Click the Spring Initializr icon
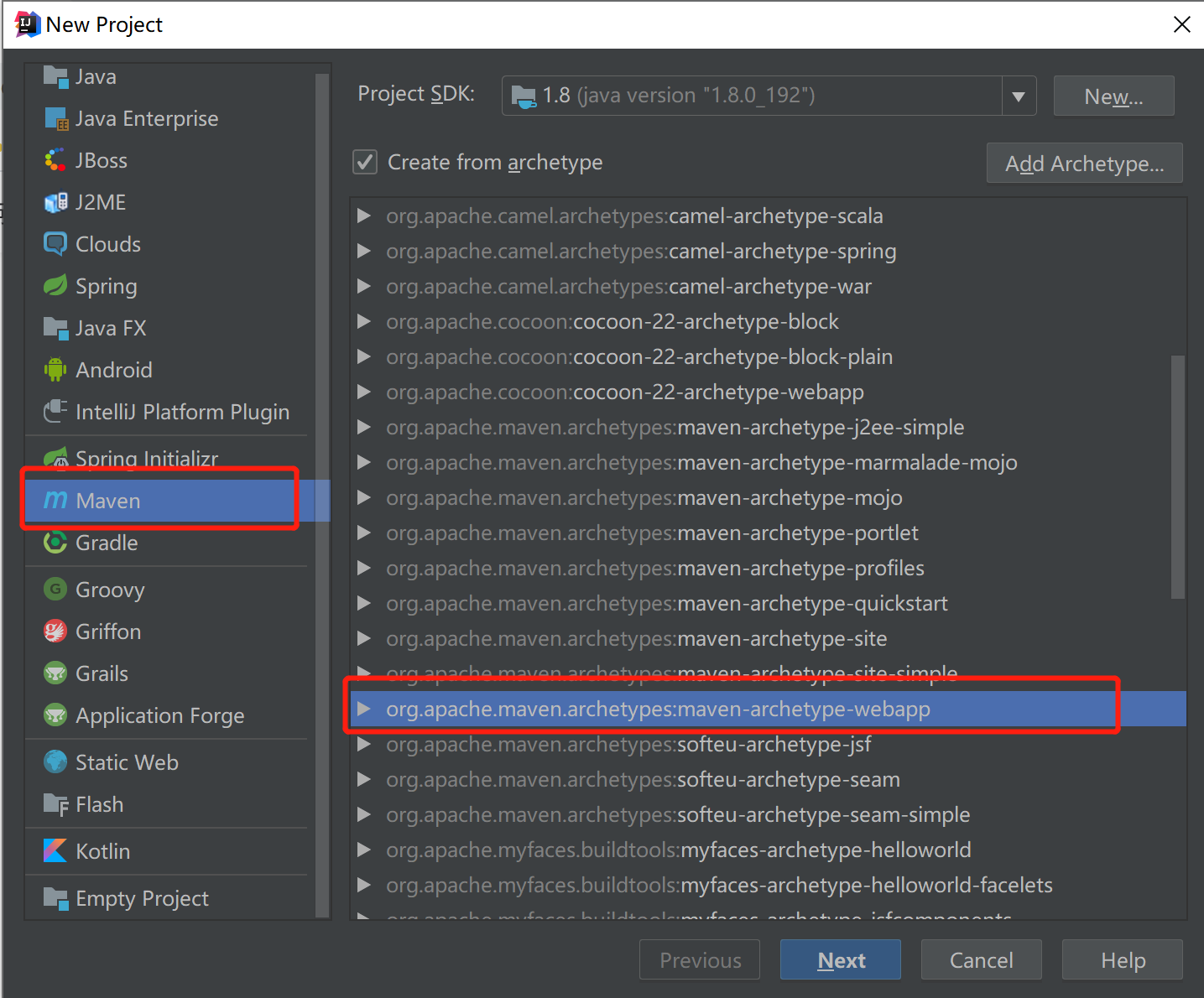Image resolution: width=1204 pixels, height=998 pixels. [x=55, y=458]
